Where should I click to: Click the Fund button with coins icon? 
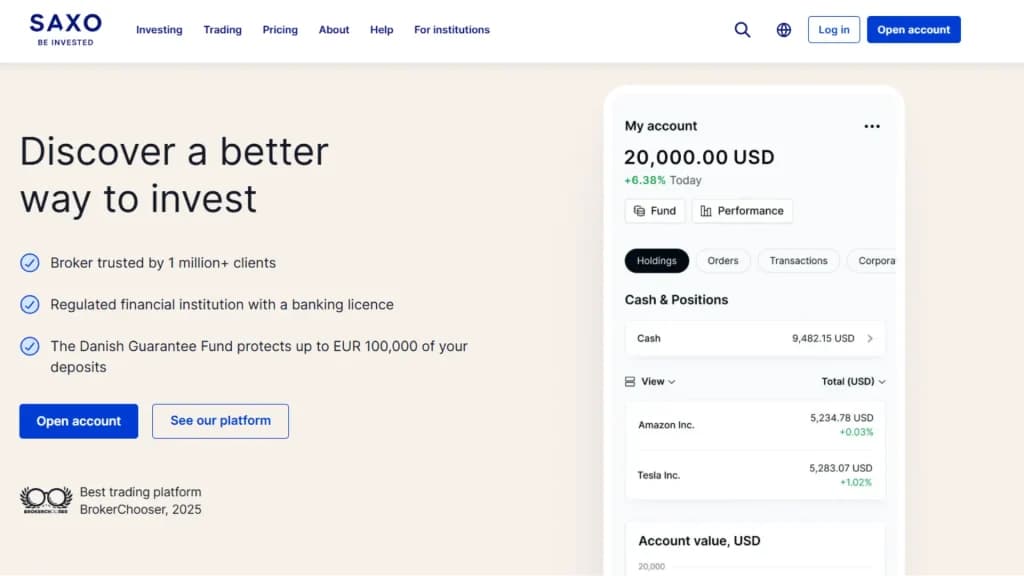click(x=654, y=211)
